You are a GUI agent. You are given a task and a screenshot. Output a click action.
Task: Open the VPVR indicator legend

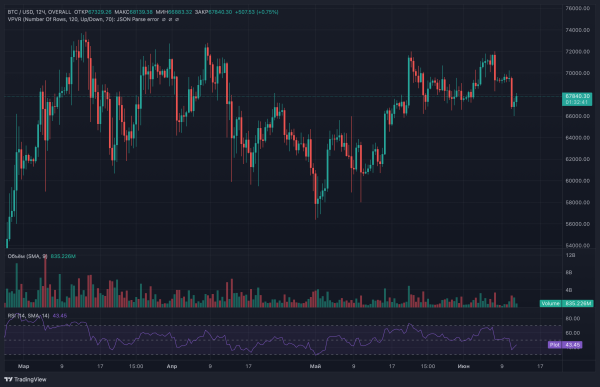click(83, 19)
